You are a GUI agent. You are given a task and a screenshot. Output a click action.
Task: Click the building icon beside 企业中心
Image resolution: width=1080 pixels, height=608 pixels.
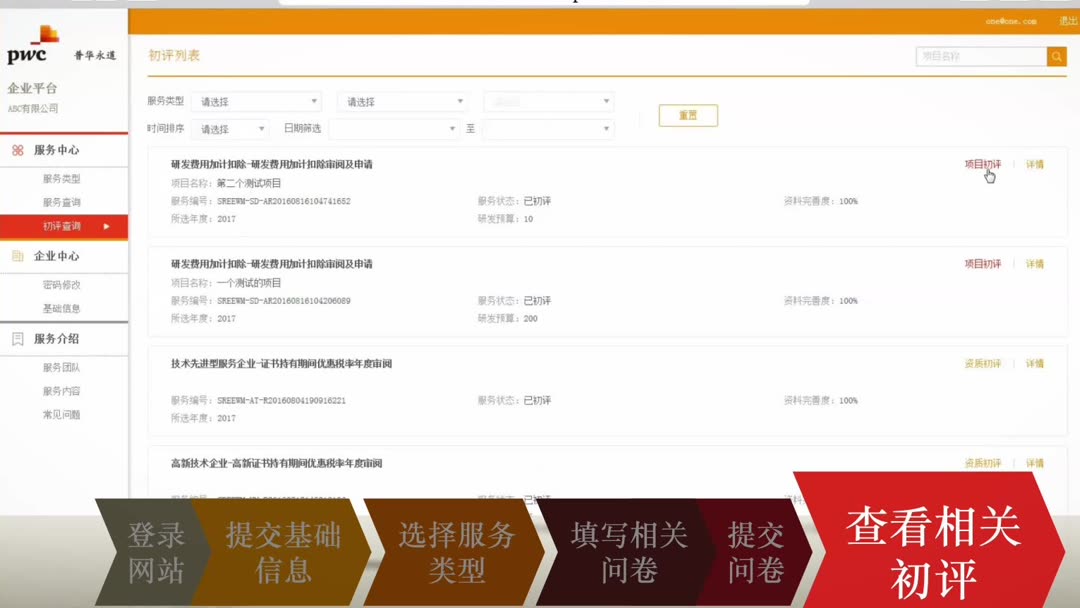click(17, 256)
